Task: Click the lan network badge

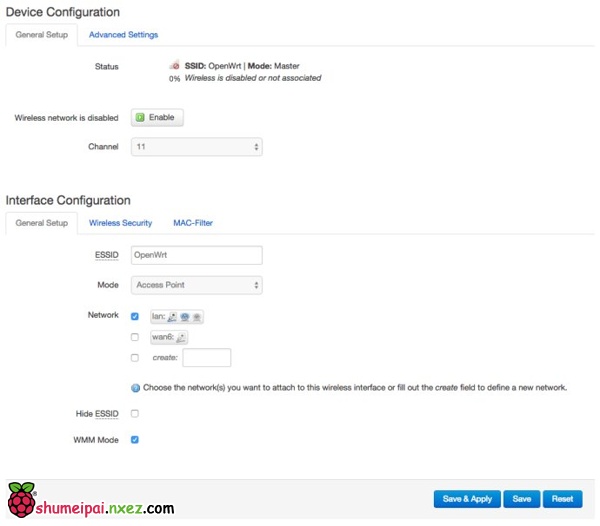Action: pos(177,316)
